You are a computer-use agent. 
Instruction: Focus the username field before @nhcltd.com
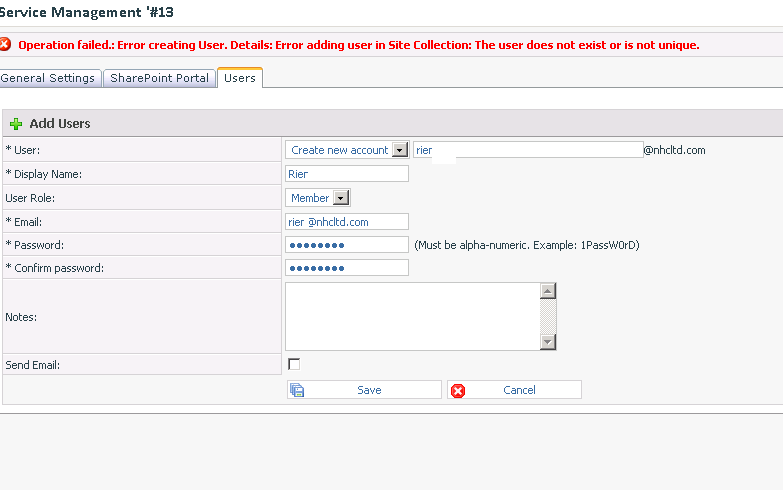pyautogui.click(x=527, y=150)
